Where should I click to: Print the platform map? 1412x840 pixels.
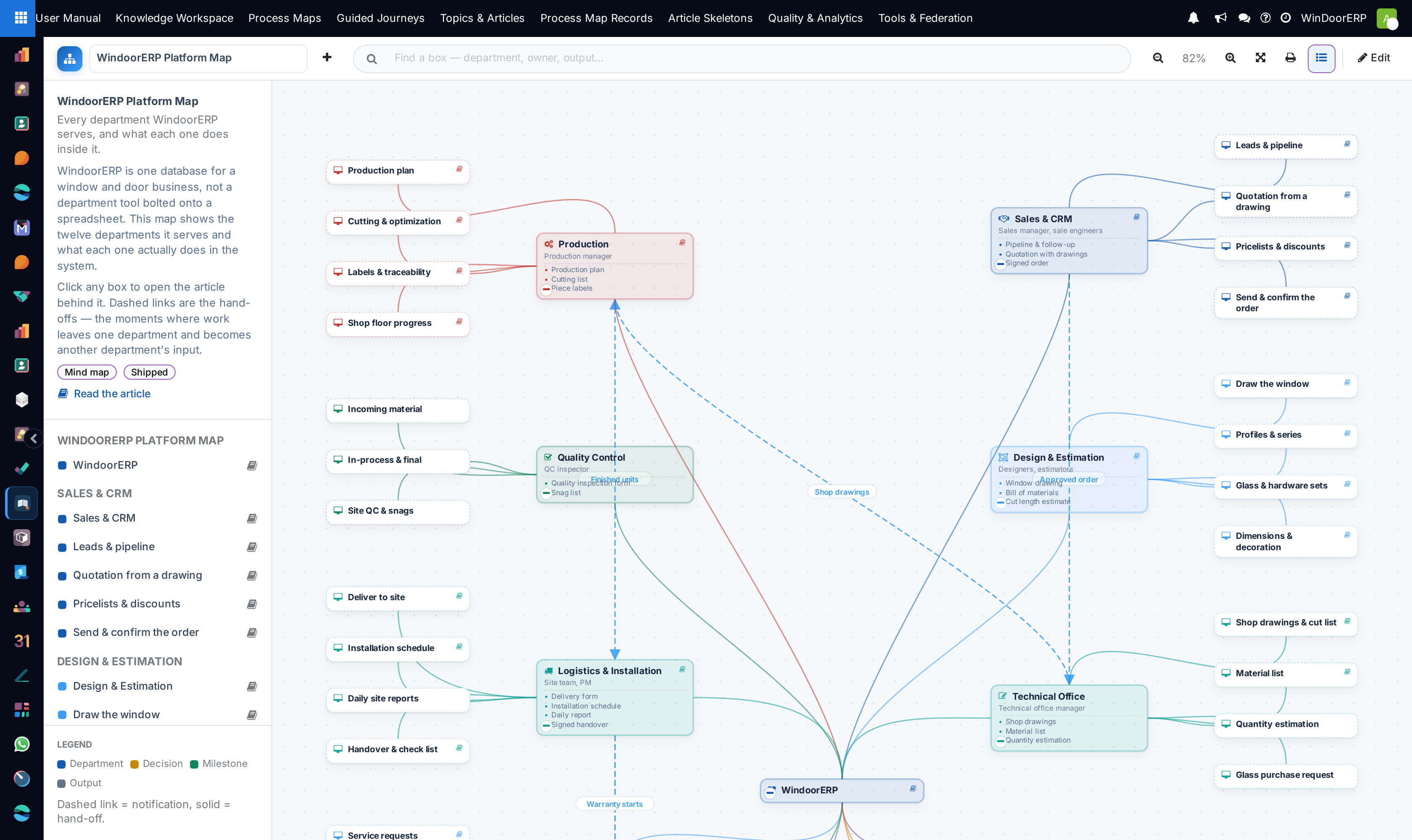(1290, 58)
